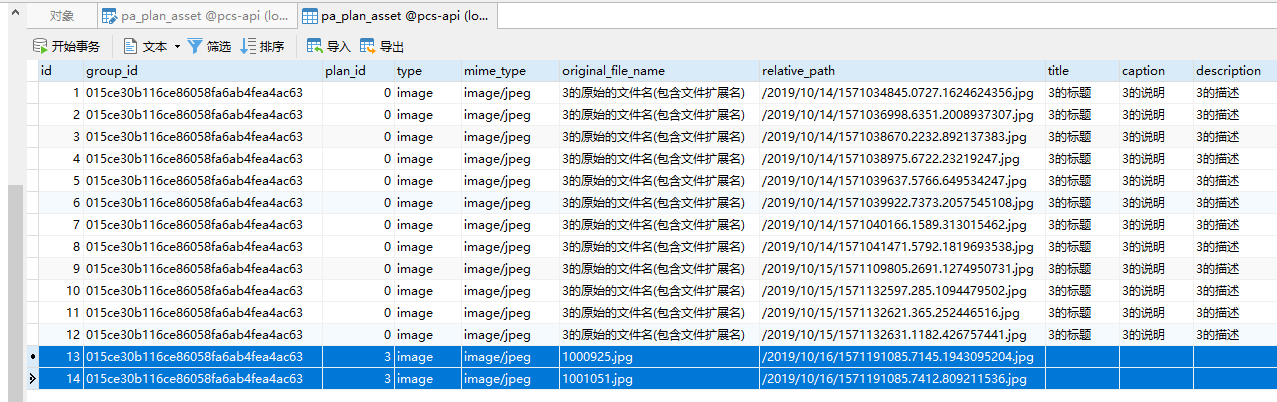Click the table icon on the active pa_plan_asset tab

tap(310, 16)
